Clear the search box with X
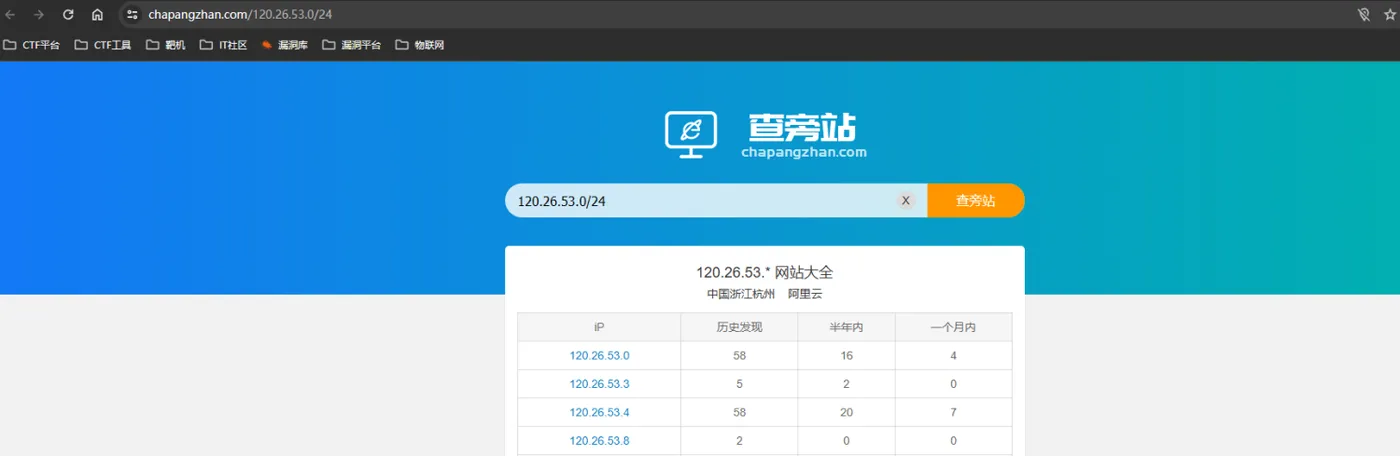 point(906,201)
